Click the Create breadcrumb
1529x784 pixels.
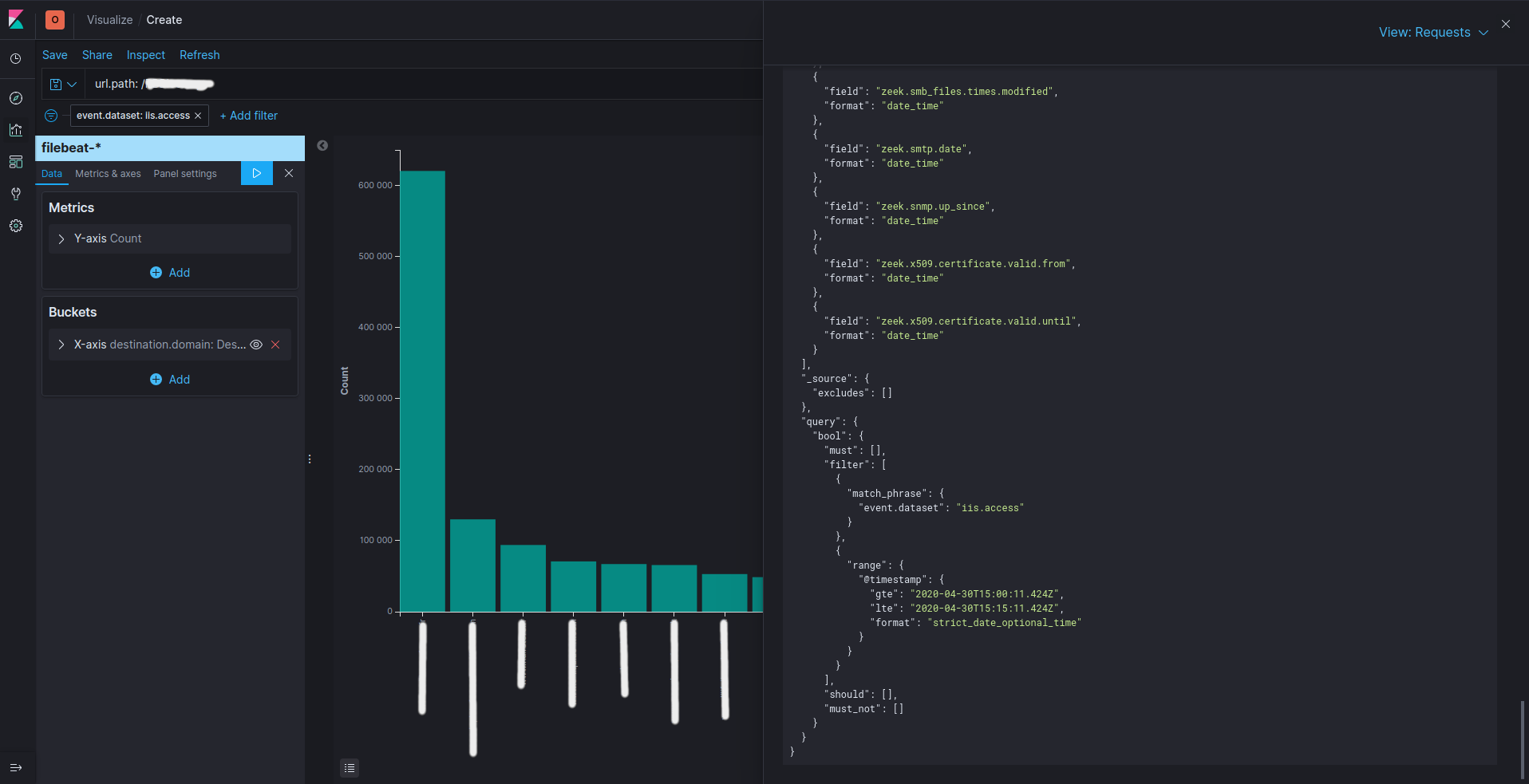point(164,20)
